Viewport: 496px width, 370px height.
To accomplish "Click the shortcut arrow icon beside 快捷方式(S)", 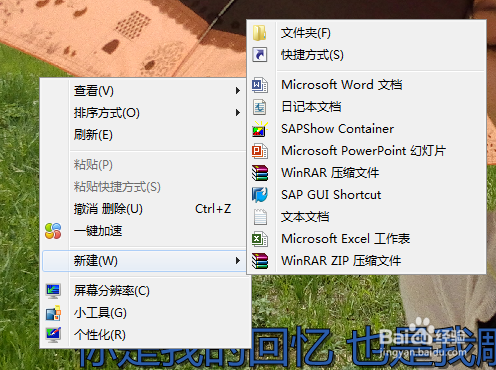I will click(x=259, y=55).
